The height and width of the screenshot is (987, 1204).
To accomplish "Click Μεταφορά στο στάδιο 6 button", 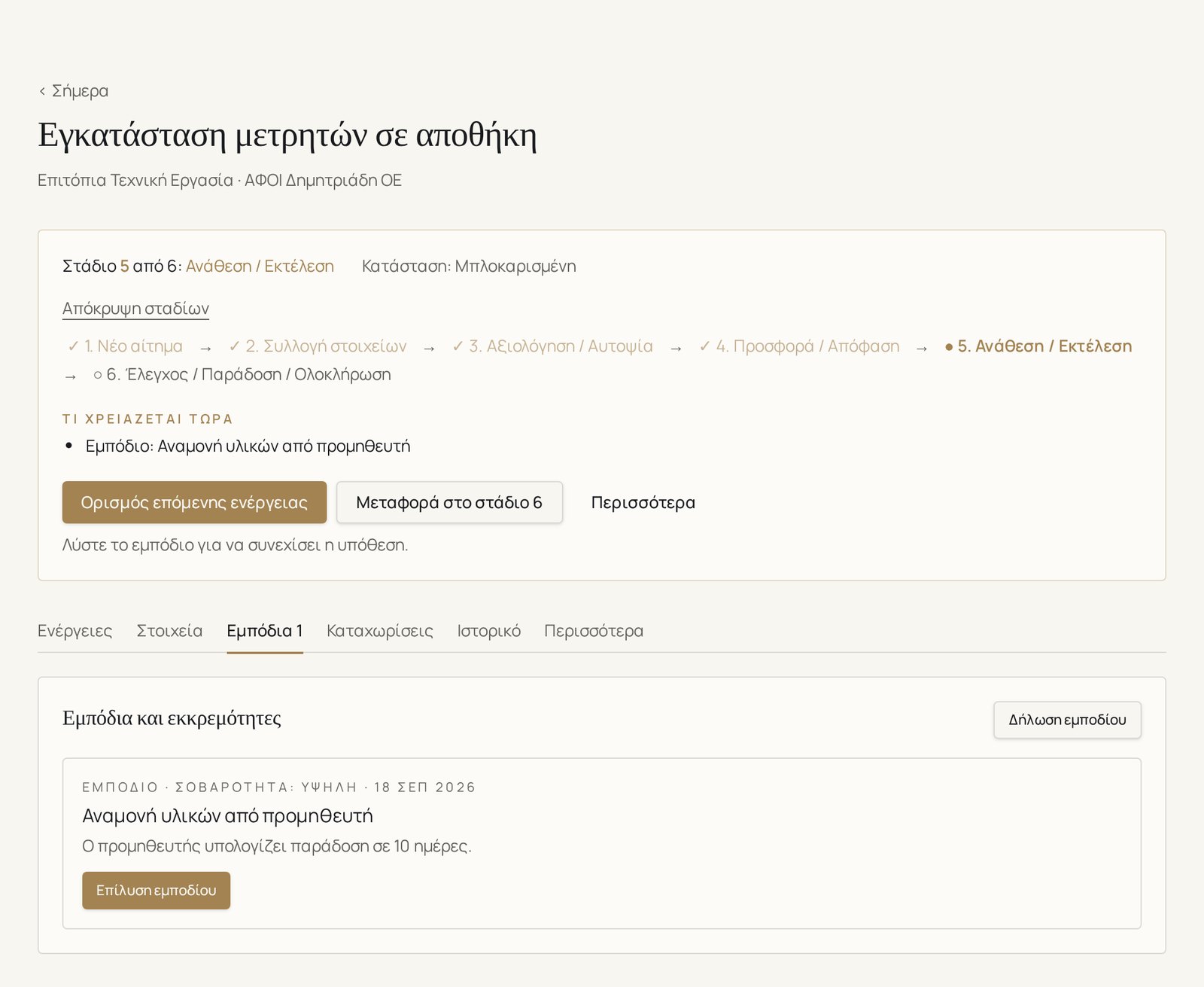I will pyautogui.click(x=449, y=502).
